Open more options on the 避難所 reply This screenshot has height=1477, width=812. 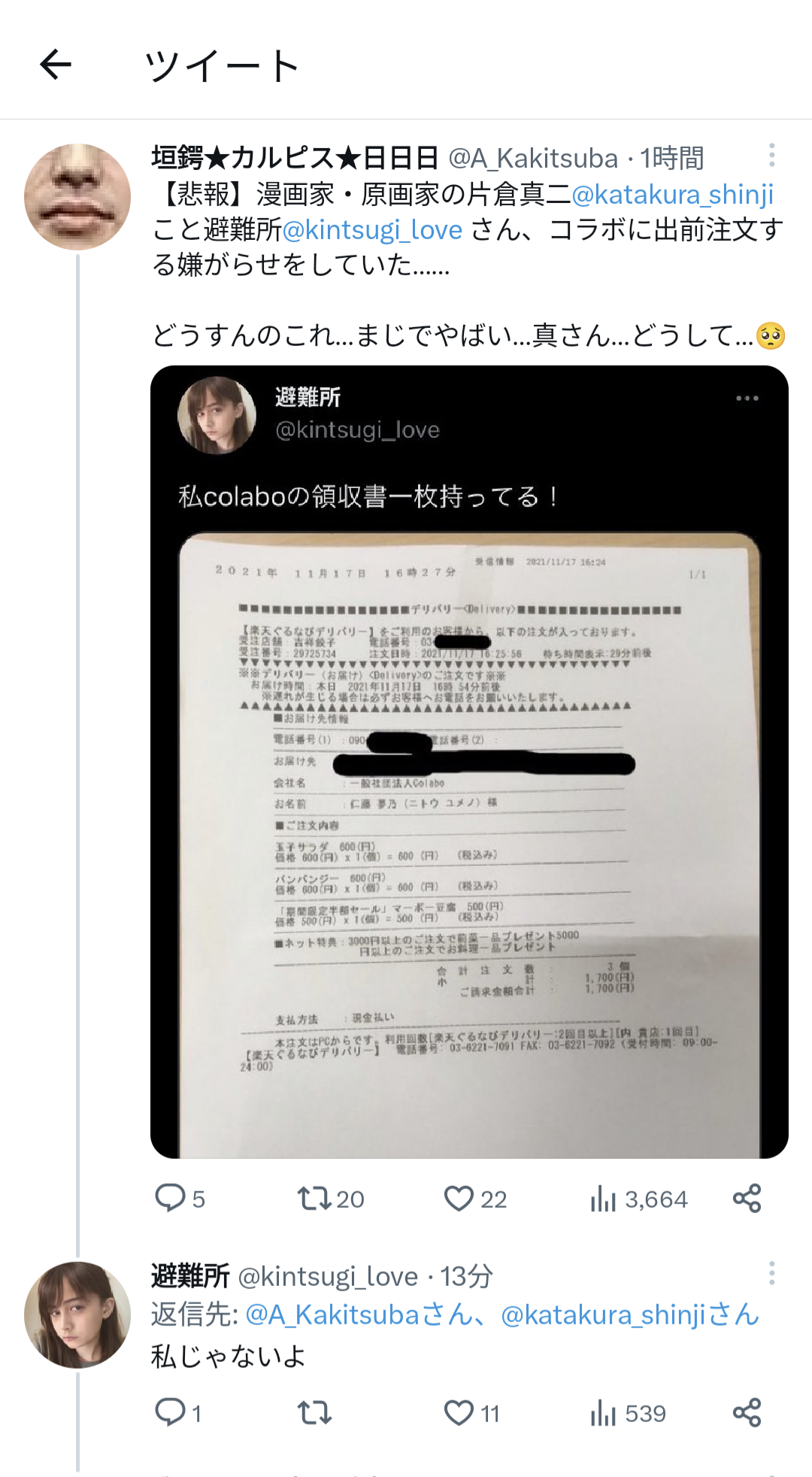(771, 1273)
